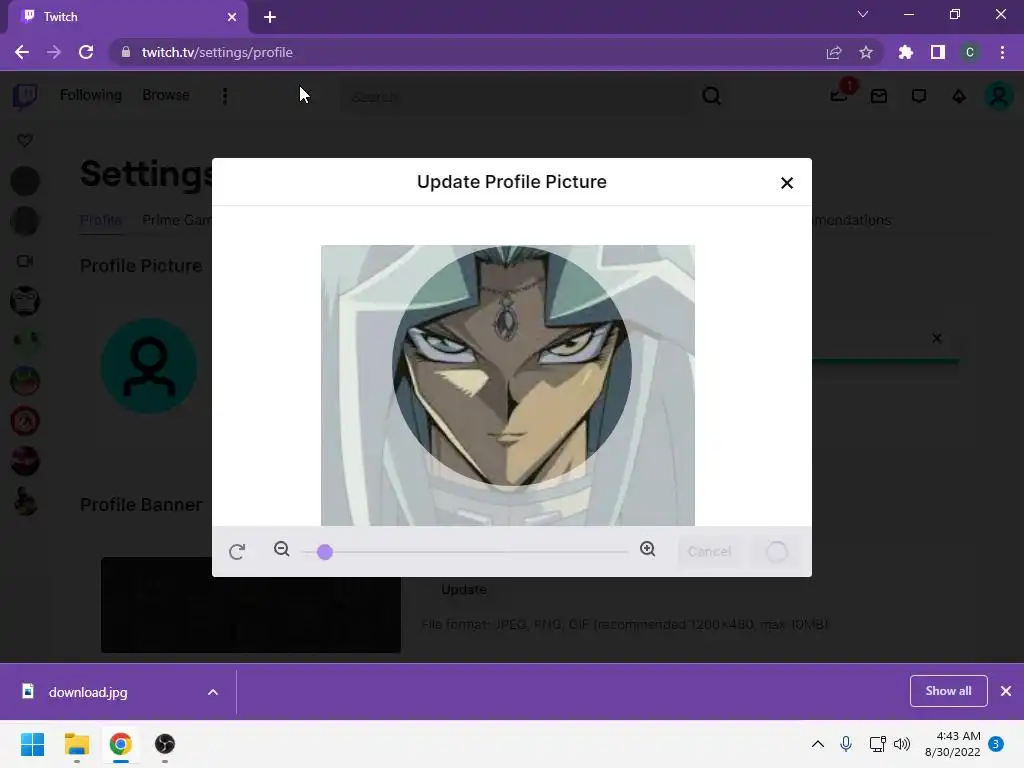Click the microphone tray icon
The width and height of the screenshot is (1024, 768).
point(846,744)
